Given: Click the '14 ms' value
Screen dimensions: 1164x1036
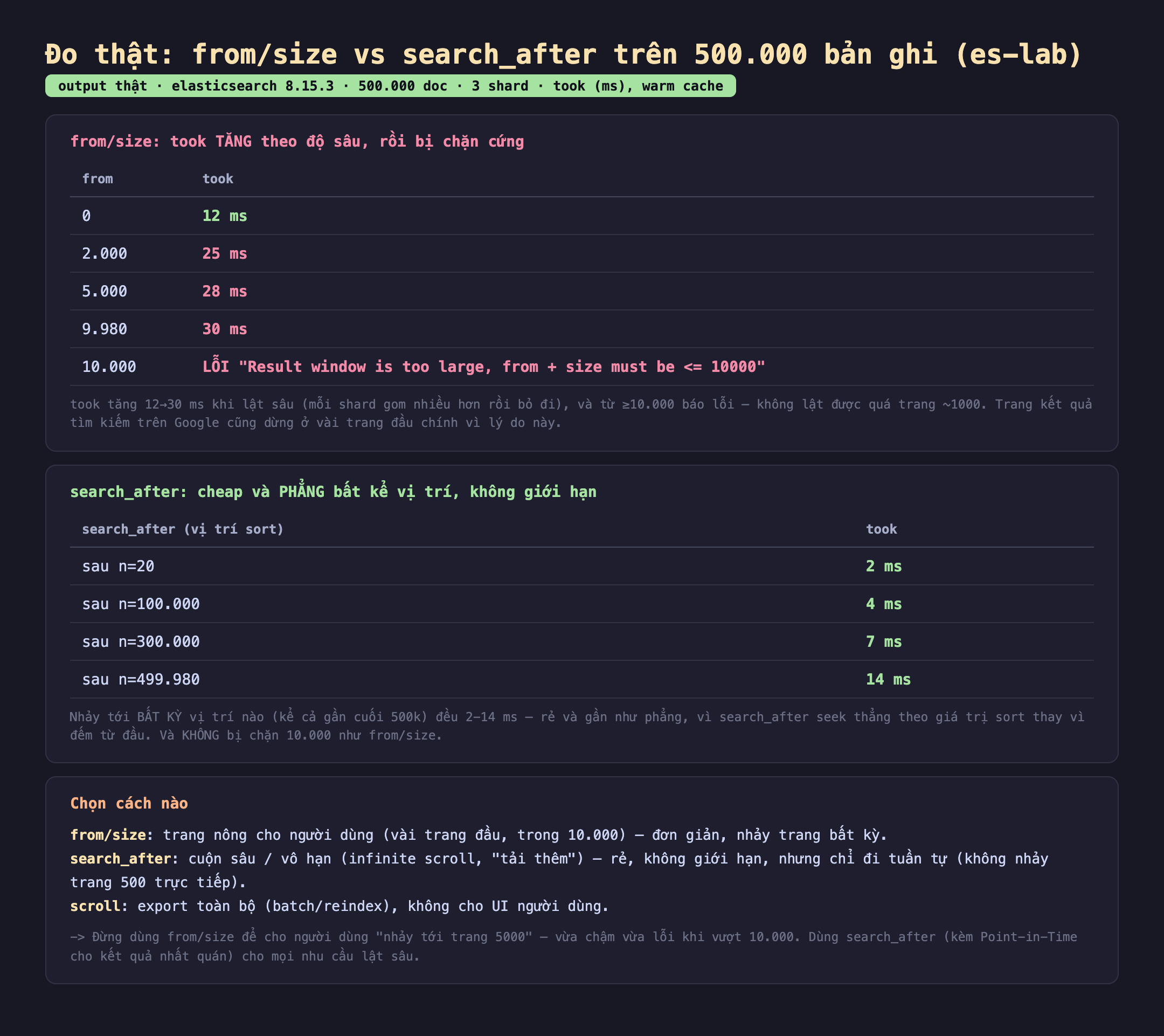Looking at the screenshot, I should point(889,680).
